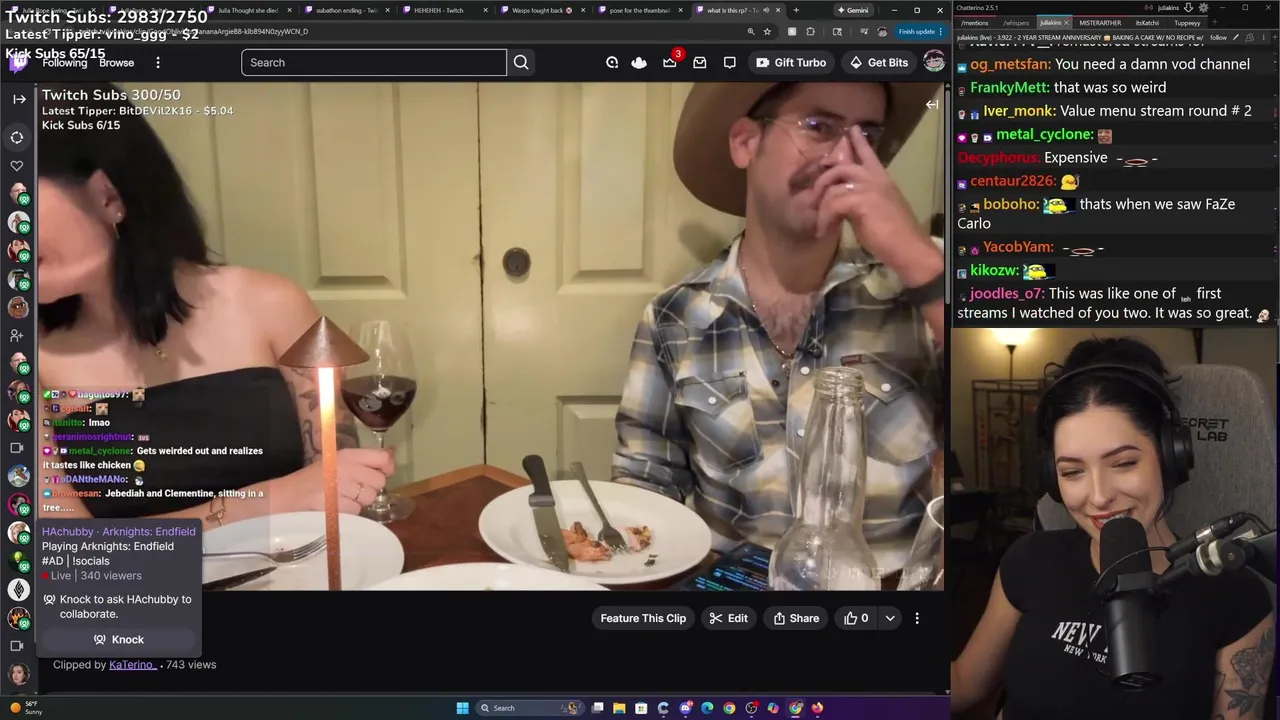Open Chatterino viewer list people icon
The image size is (1280, 720).
(x=1249, y=37)
